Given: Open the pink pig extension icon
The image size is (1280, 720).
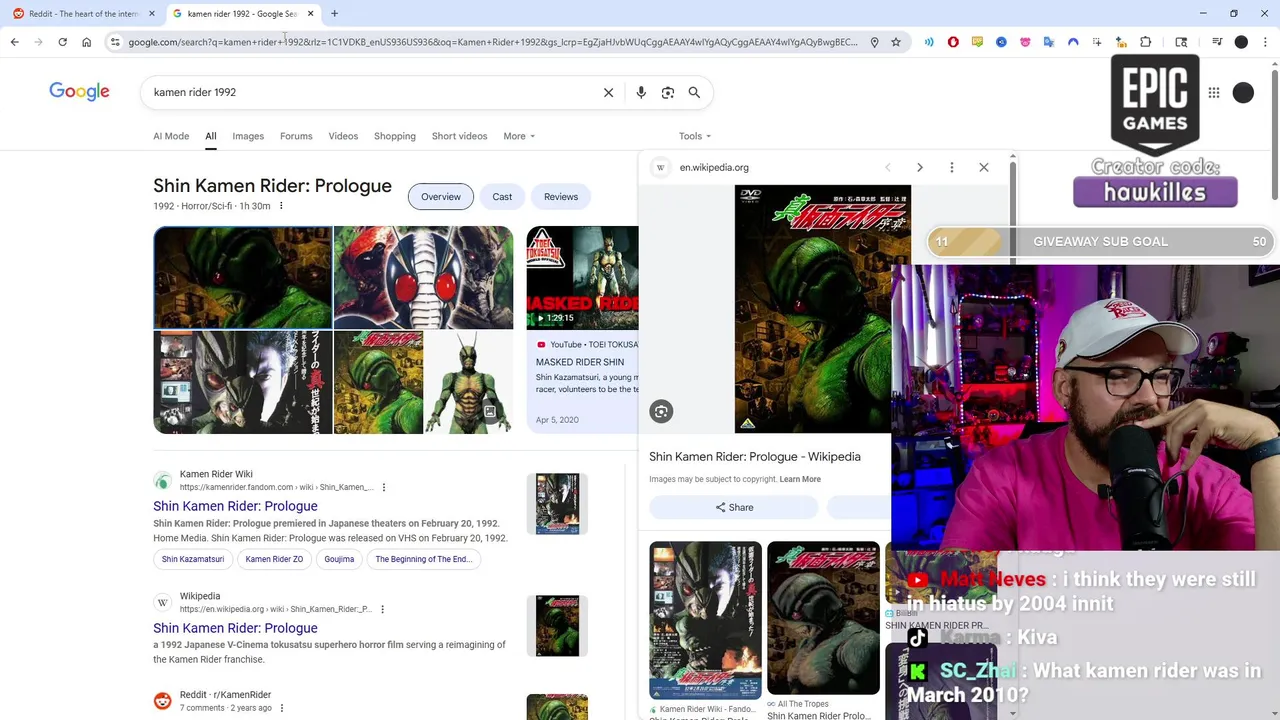Looking at the screenshot, I should coord(1025,42).
